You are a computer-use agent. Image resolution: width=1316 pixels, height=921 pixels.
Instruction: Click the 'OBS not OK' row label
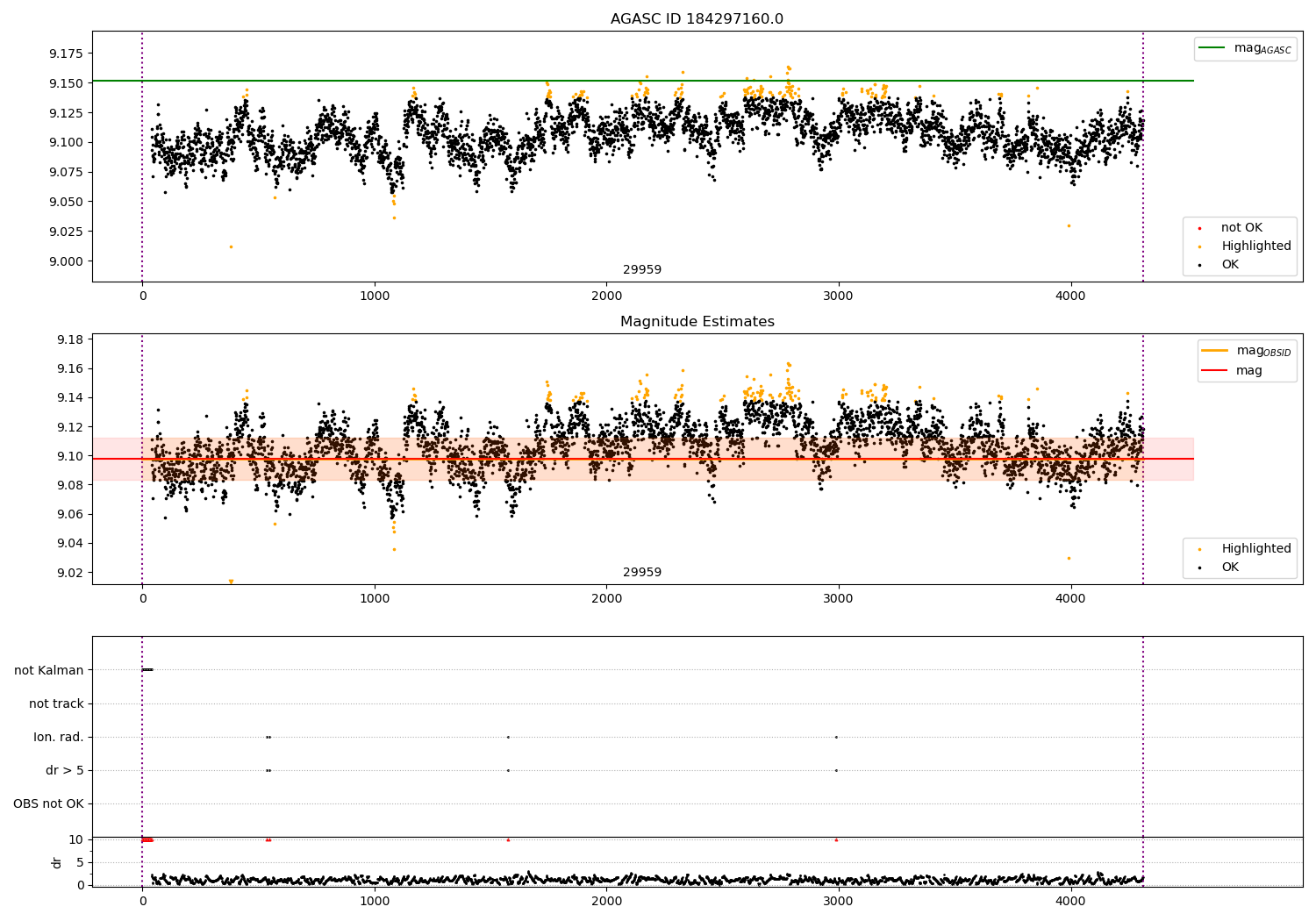pos(48,803)
